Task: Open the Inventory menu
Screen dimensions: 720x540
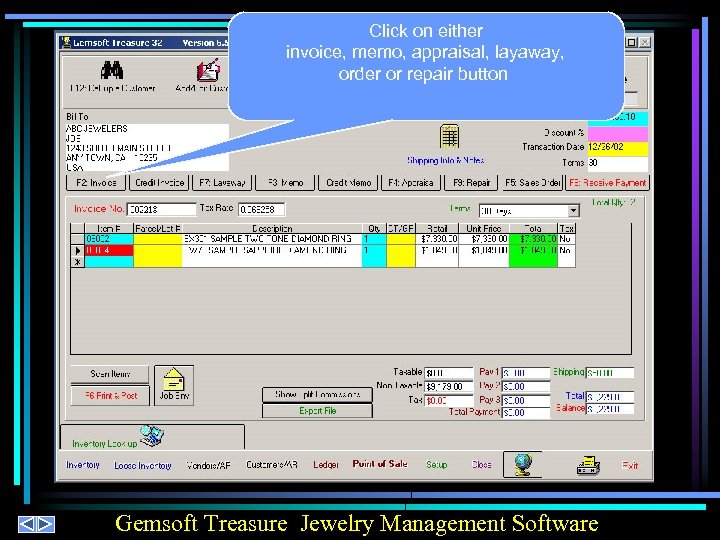Action: coord(83,465)
